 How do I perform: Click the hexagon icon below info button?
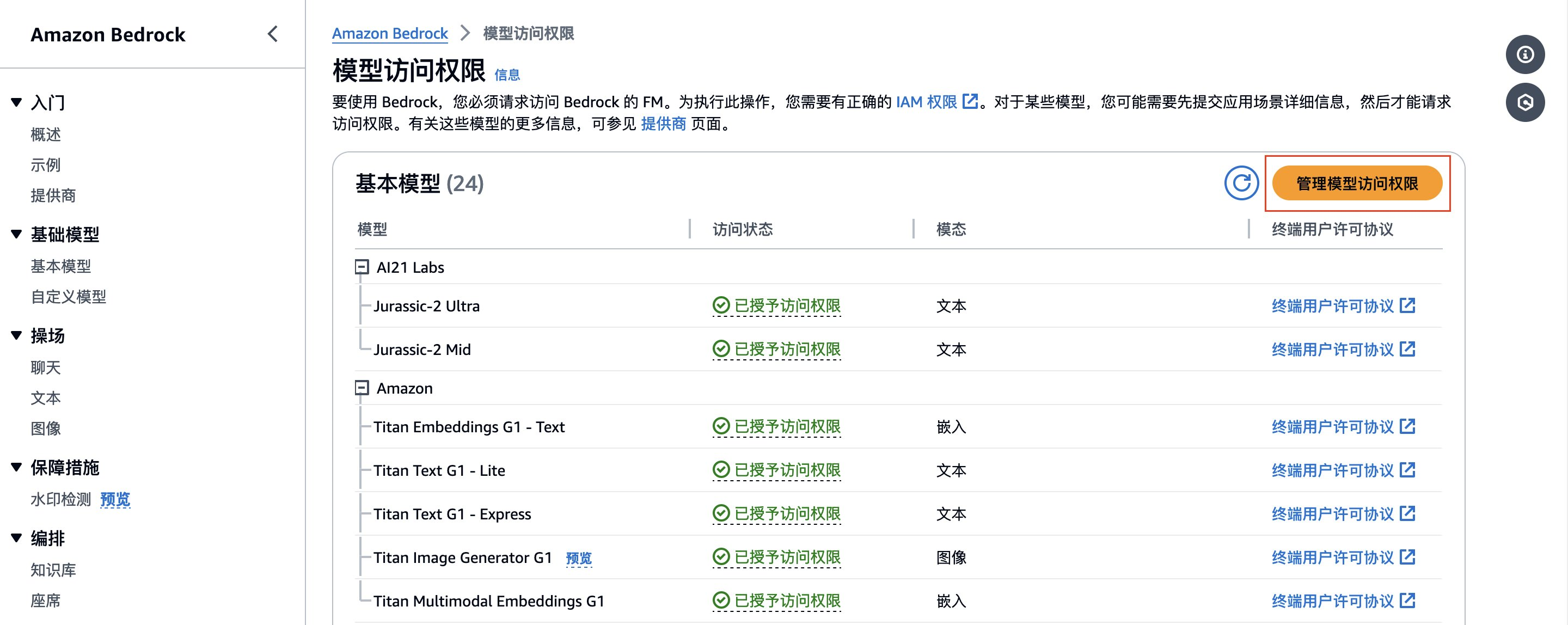[1524, 102]
